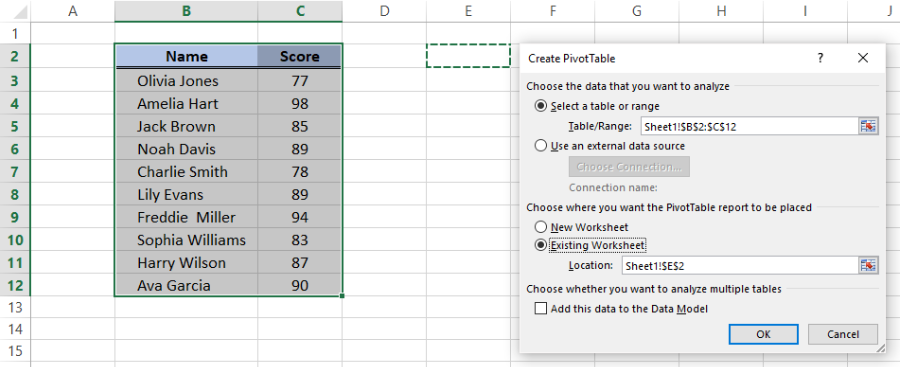Select row 1 header
This screenshot has height=367, width=900.
click(x=15, y=33)
